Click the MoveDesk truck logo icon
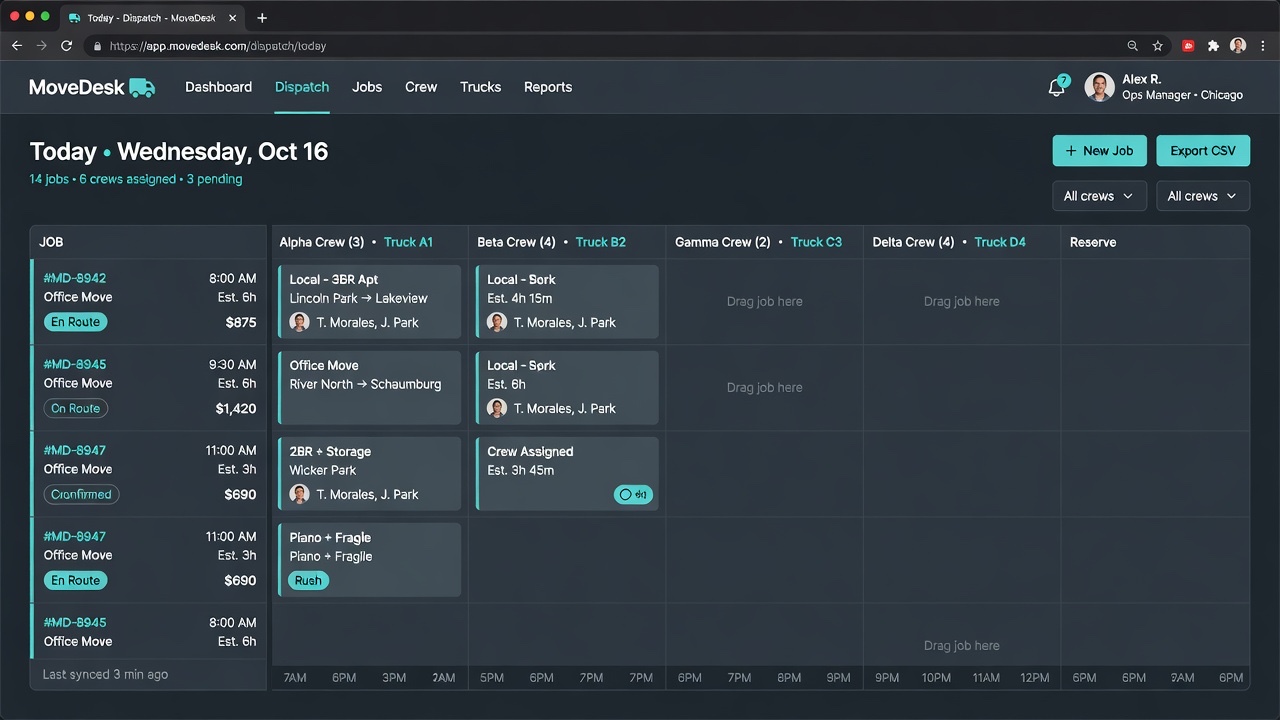The width and height of the screenshot is (1280, 720). [x=142, y=88]
